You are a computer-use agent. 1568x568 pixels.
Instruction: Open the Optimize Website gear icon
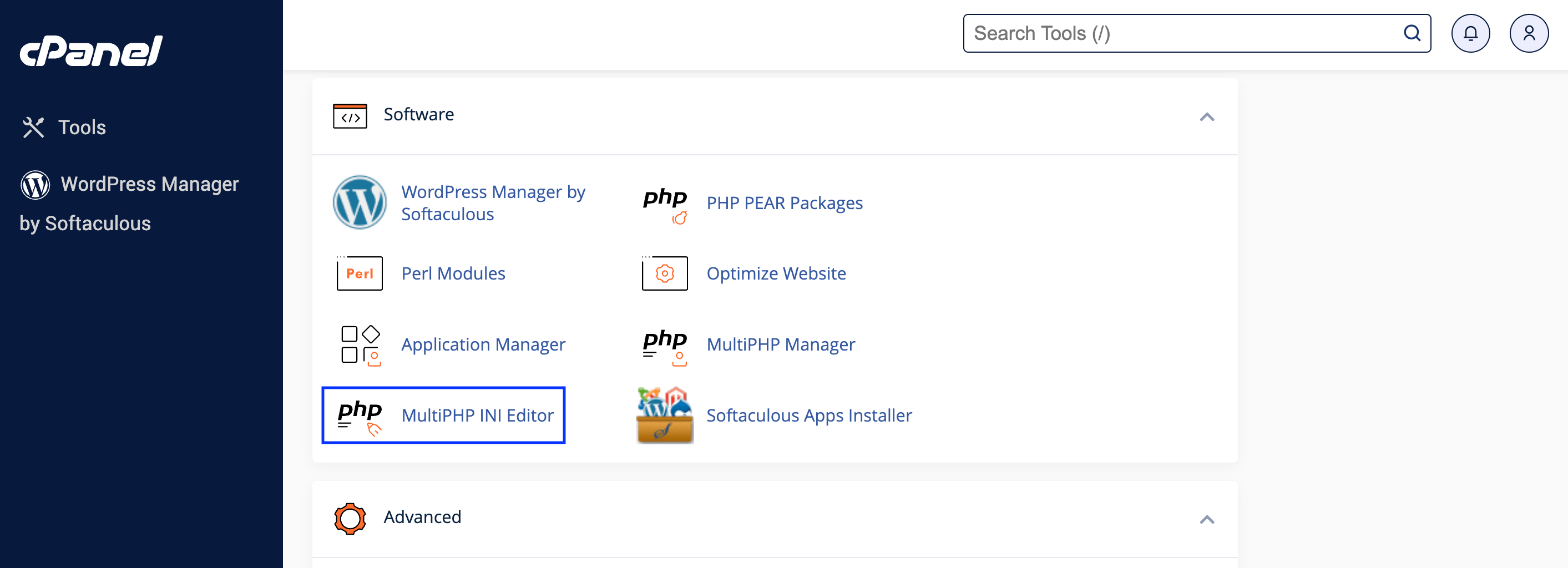tap(664, 273)
